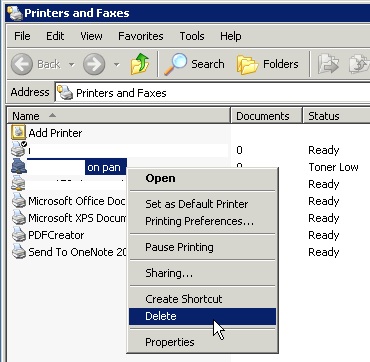
Task: Open the Edit menu
Action: [55, 36]
